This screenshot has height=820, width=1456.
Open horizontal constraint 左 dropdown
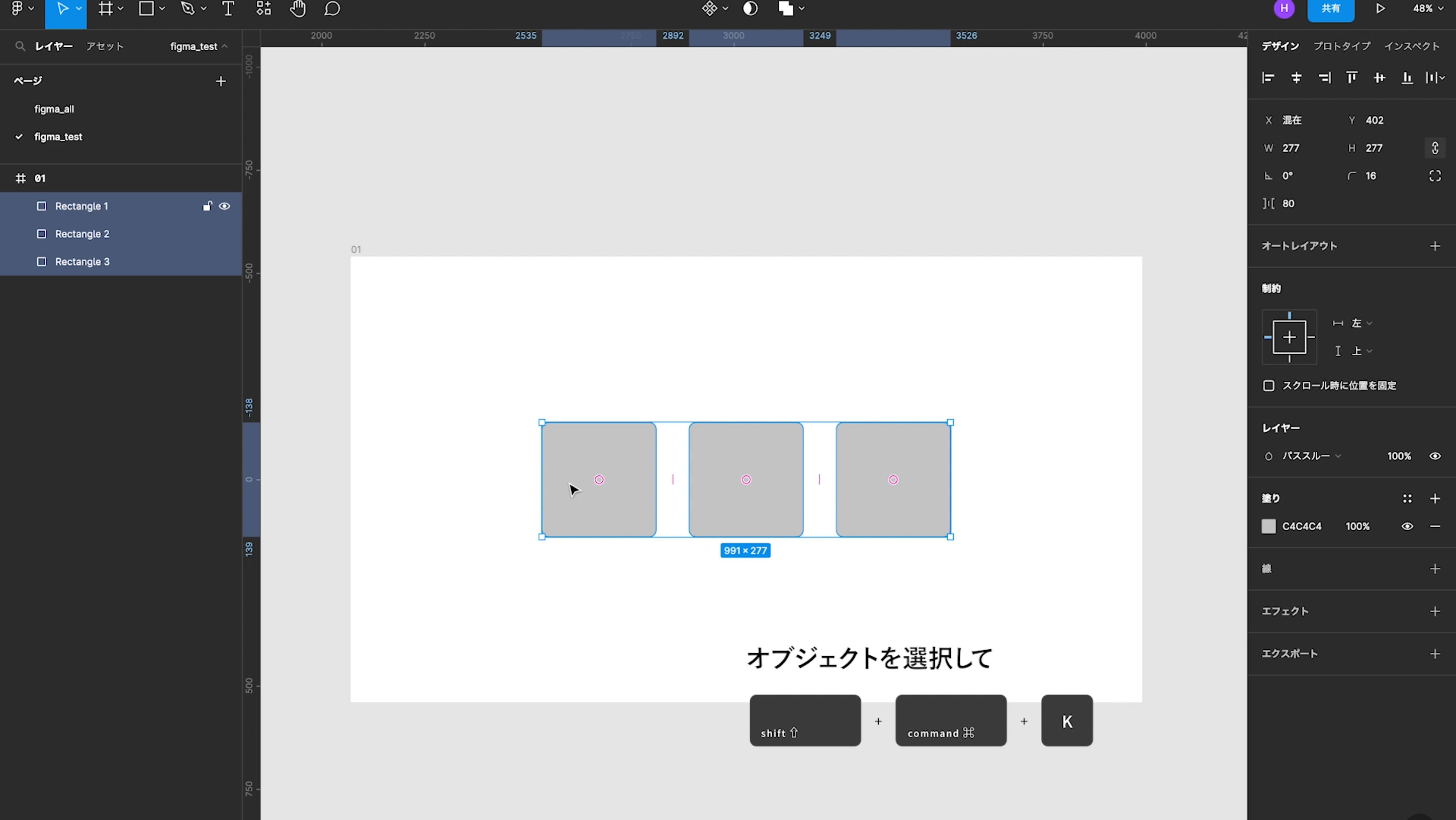coord(1361,323)
